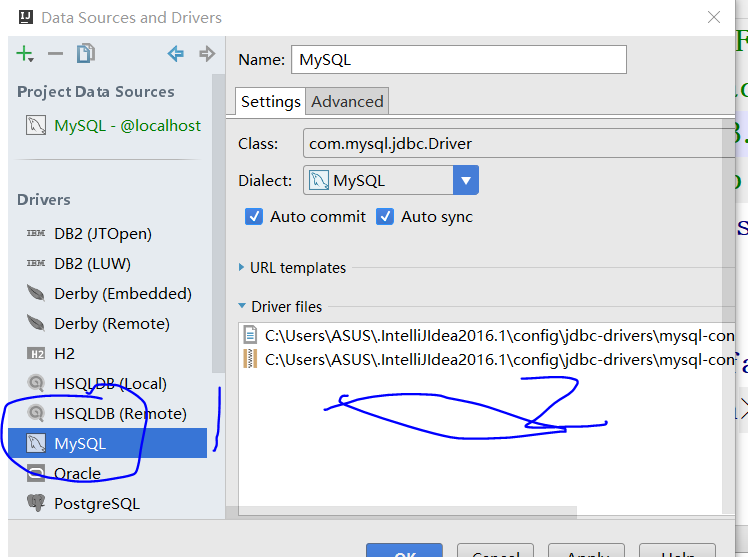Click the MySQL dolphin icon in Drivers
The height and width of the screenshot is (557, 748).
coord(36,444)
